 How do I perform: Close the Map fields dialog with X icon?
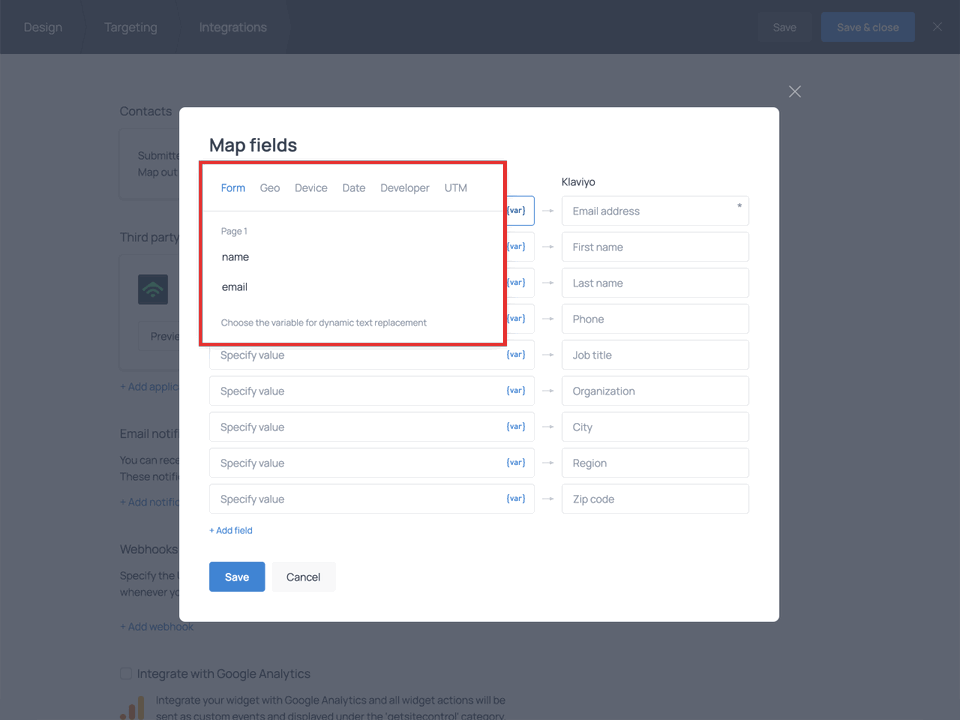(x=795, y=92)
